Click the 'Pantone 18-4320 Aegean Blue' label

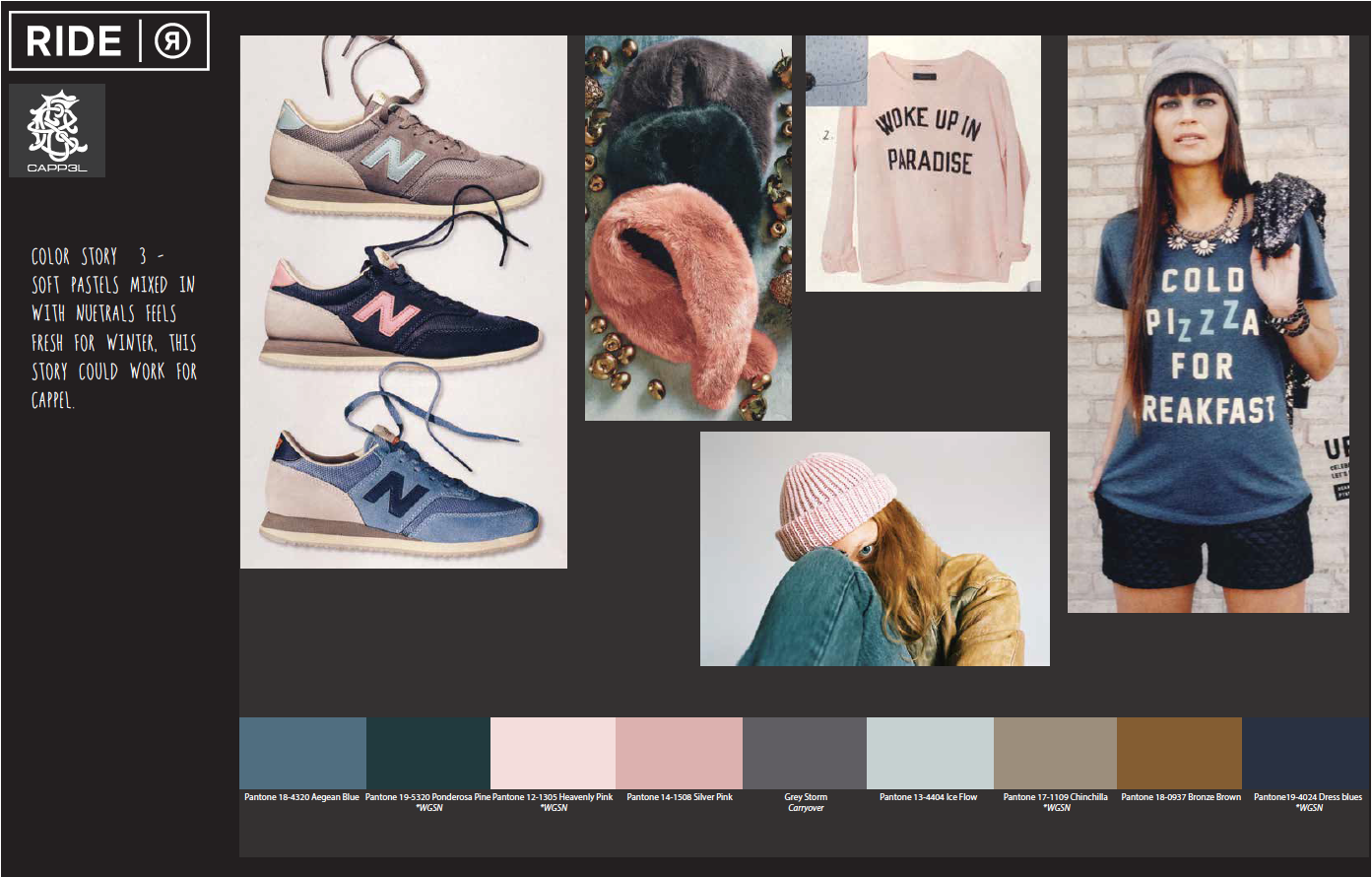[301, 797]
